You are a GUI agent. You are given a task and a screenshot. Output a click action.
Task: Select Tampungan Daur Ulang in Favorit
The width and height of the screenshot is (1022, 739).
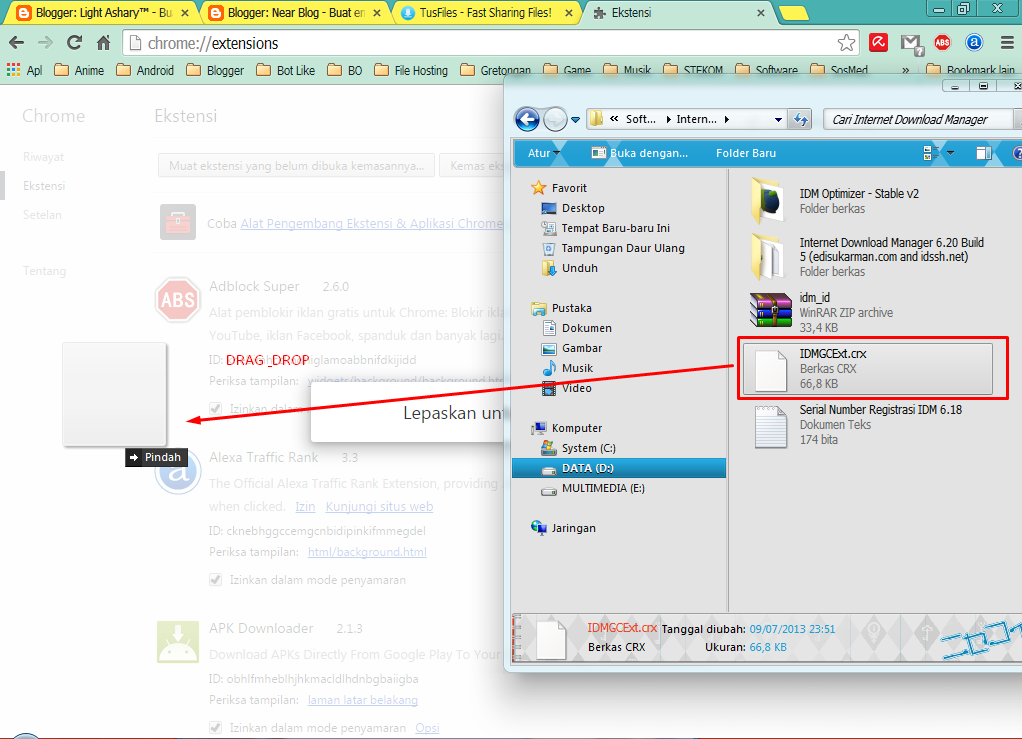[x=613, y=248]
